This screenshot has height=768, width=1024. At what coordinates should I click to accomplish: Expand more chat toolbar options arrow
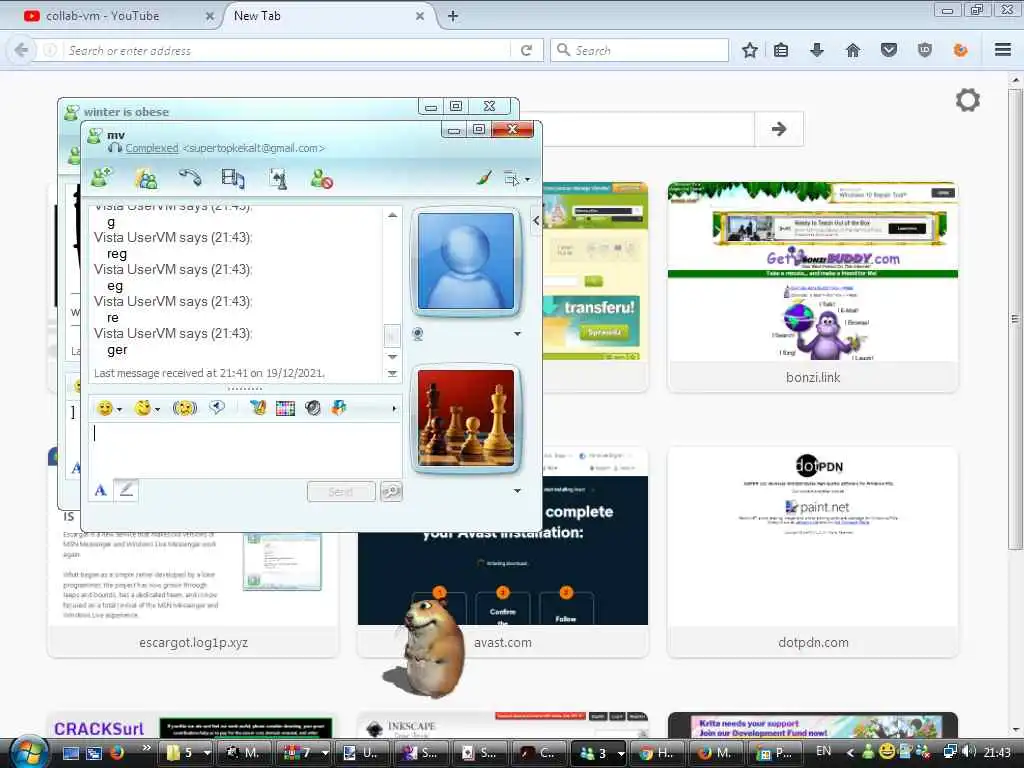coord(394,409)
